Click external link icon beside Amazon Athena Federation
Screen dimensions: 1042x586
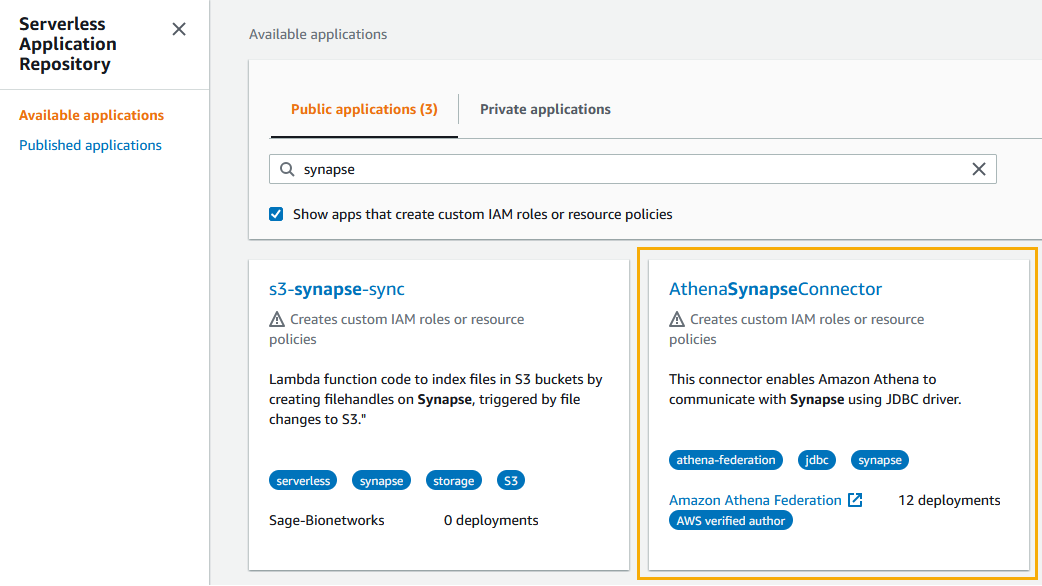click(x=855, y=500)
